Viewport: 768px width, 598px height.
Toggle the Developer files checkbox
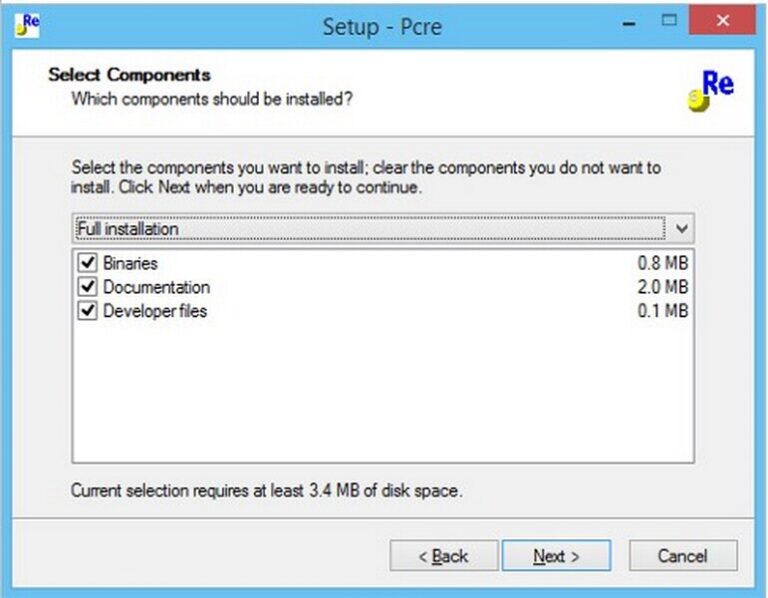pyautogui.click(x=87, y=310)
